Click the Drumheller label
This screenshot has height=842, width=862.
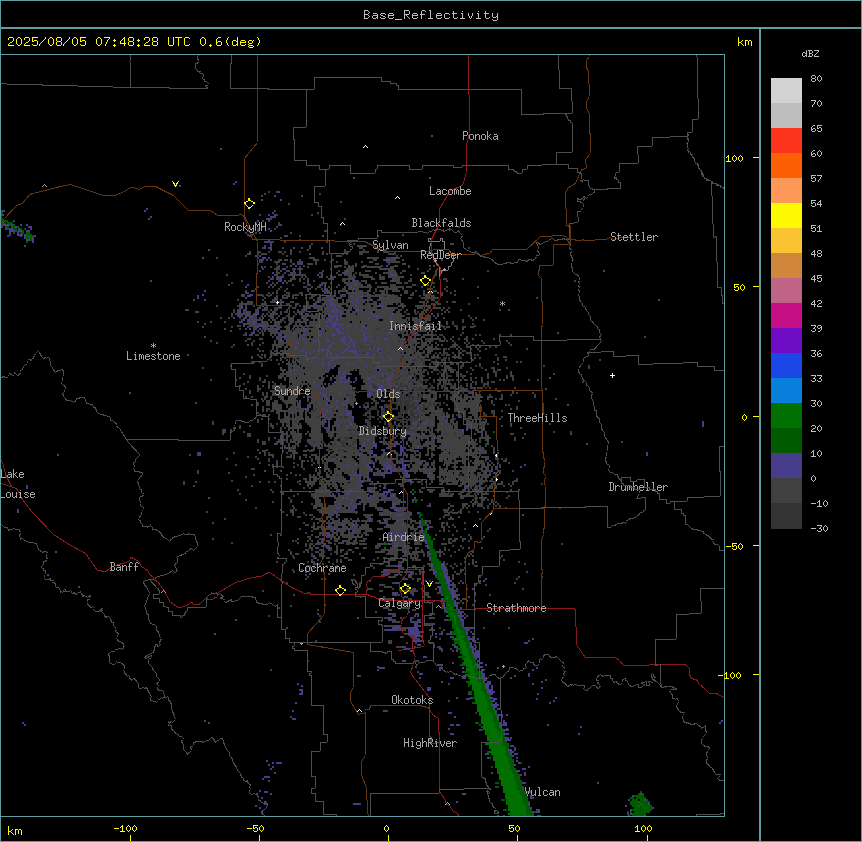pos(638,487)
